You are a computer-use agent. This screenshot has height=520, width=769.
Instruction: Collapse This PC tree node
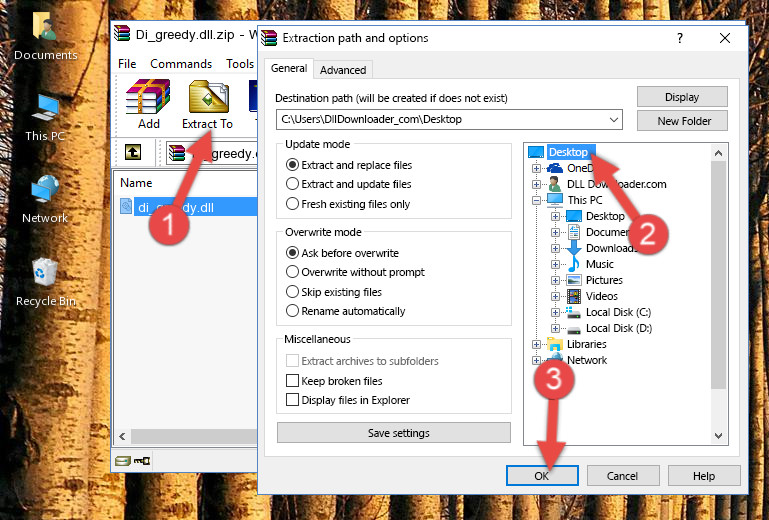click(536, 200)
